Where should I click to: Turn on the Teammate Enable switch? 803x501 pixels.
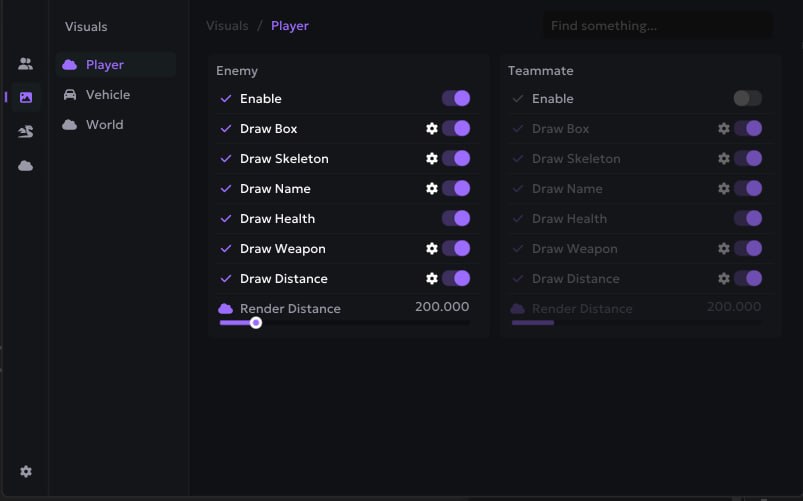pyautogui.click(x=748, y=98)
